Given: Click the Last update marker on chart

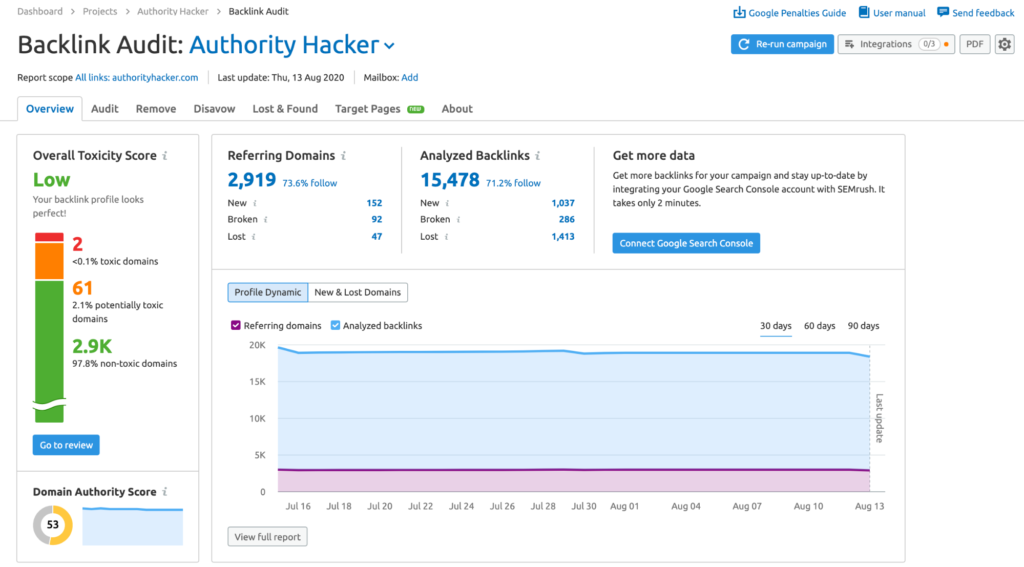Looking at the screenshot, I should [879, 418].
